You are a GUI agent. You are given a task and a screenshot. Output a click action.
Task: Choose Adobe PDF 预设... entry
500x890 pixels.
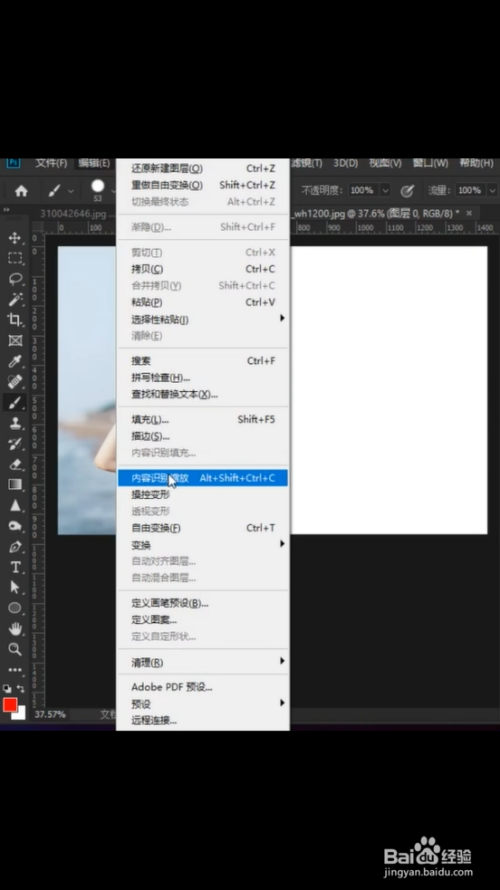coord(203,687)
